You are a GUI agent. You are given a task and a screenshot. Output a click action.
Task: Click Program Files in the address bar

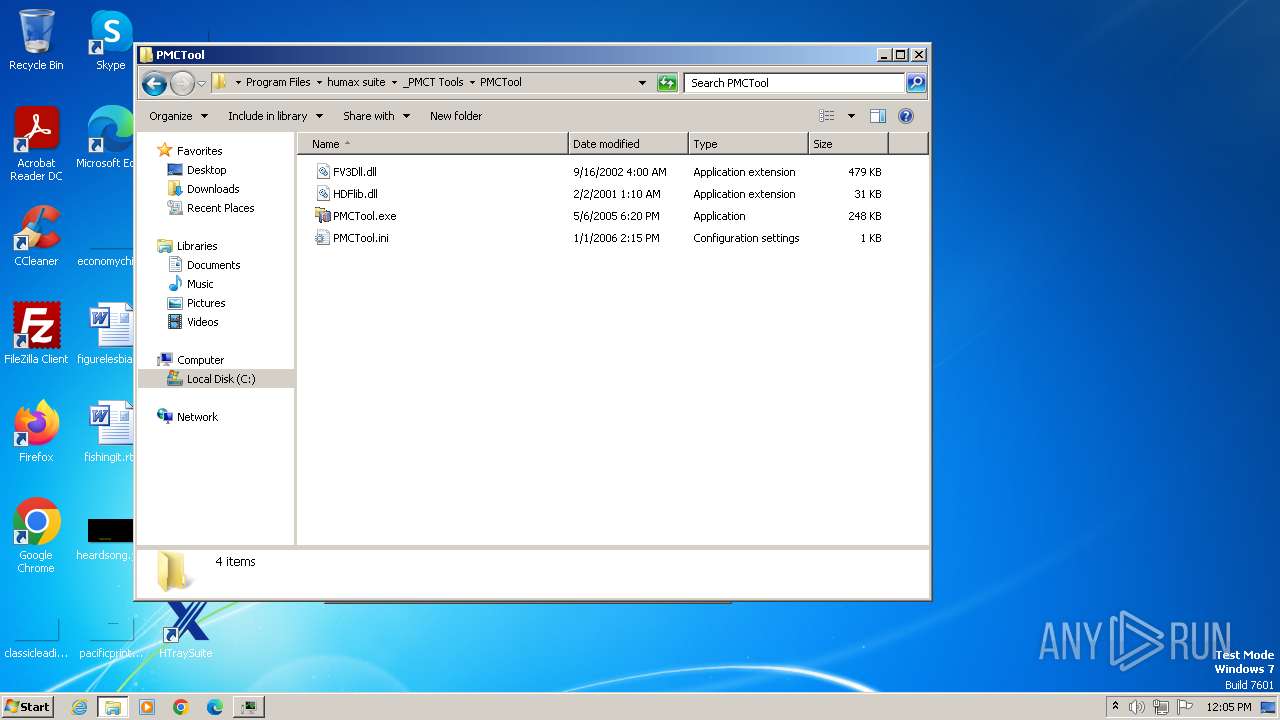click(278, 83)
